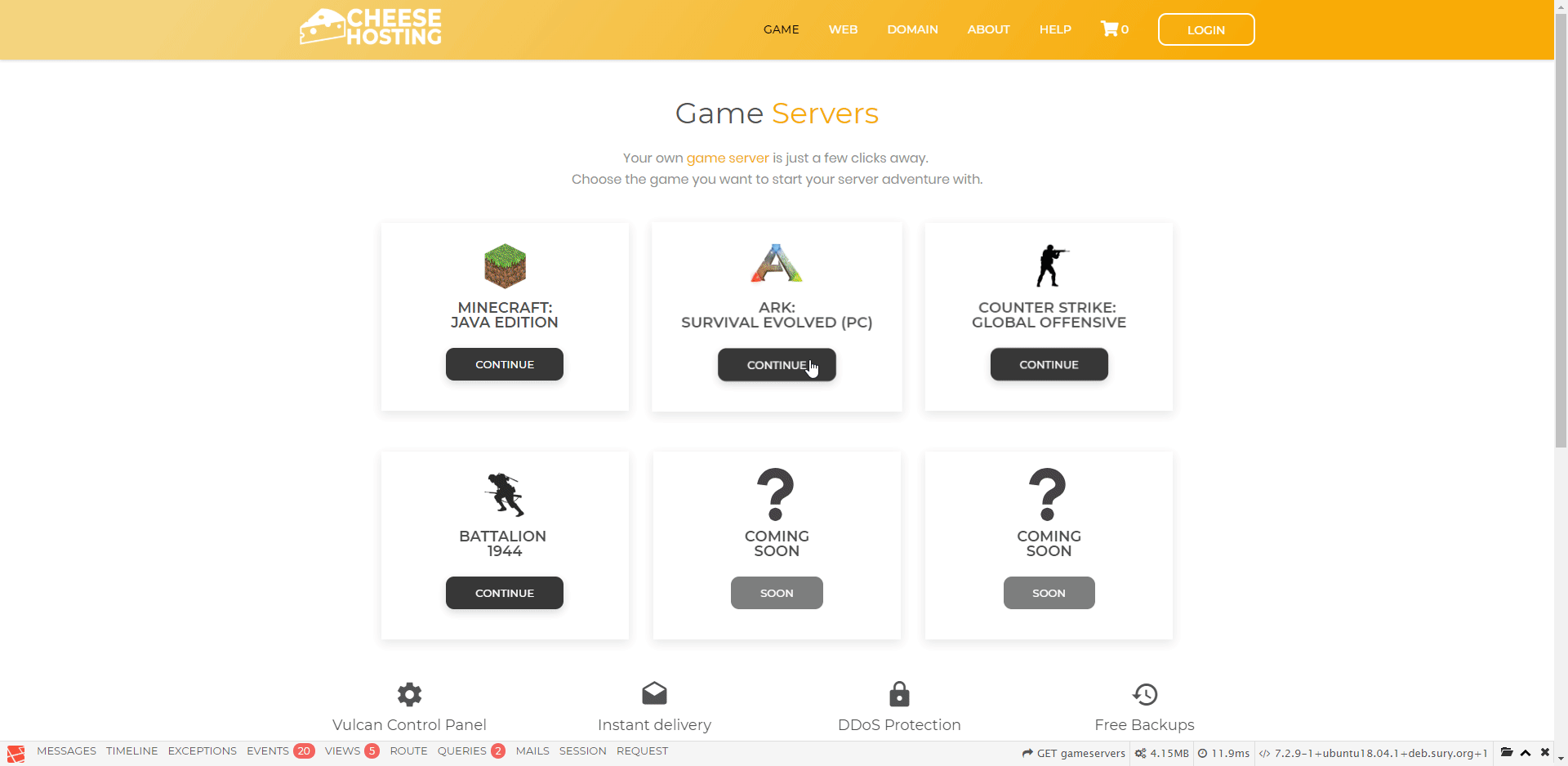The height and width of the screenshot is (766, 1568).
Task: Open the GAME navigation menu
Action: point(781,29)
